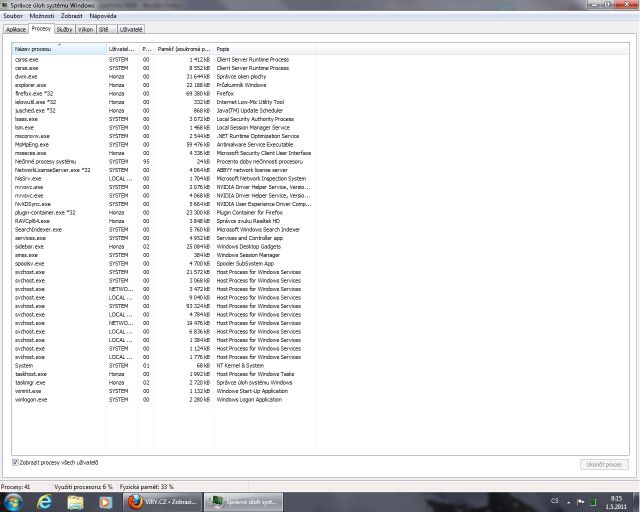This screenshot has width=640, height=514.
Task: Select the lsm.exe process row
Action: [x=163, y=128]
